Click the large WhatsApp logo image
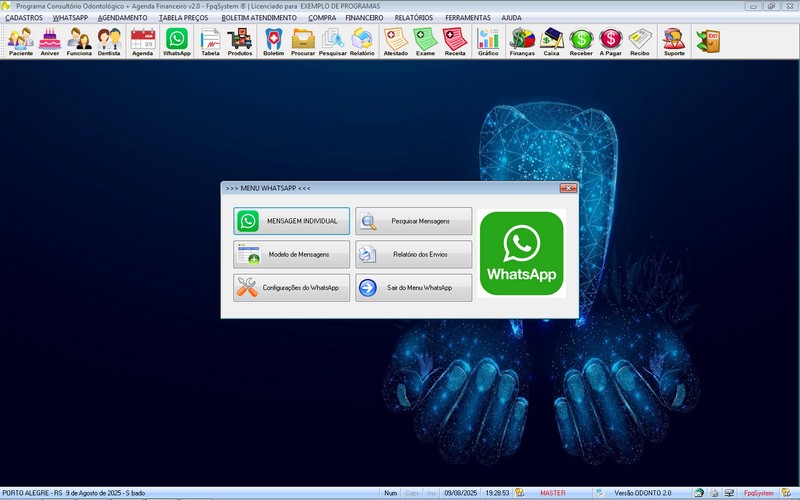 [x=521, y=254]
